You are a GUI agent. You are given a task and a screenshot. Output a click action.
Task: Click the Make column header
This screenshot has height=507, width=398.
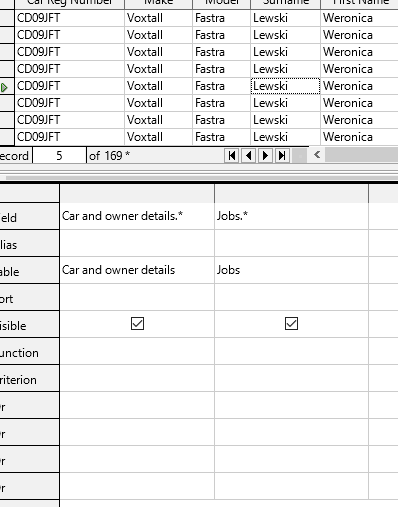[158, 3]
